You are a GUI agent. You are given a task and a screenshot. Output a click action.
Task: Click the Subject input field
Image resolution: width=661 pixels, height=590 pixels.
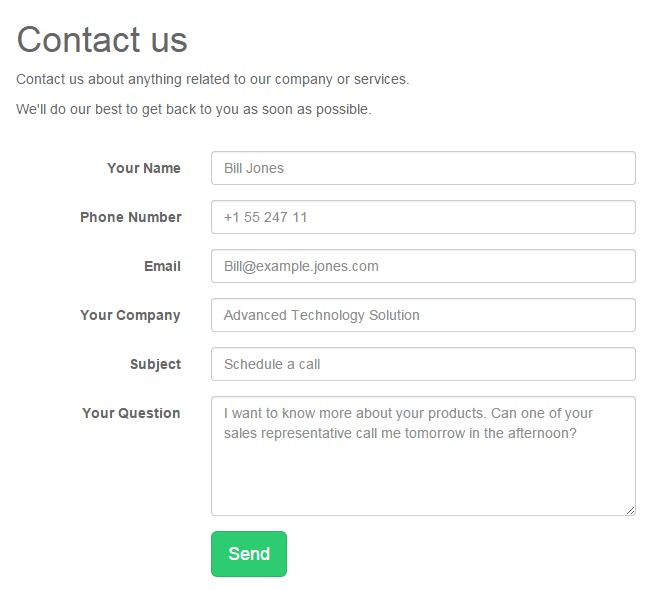pos(423,364)
